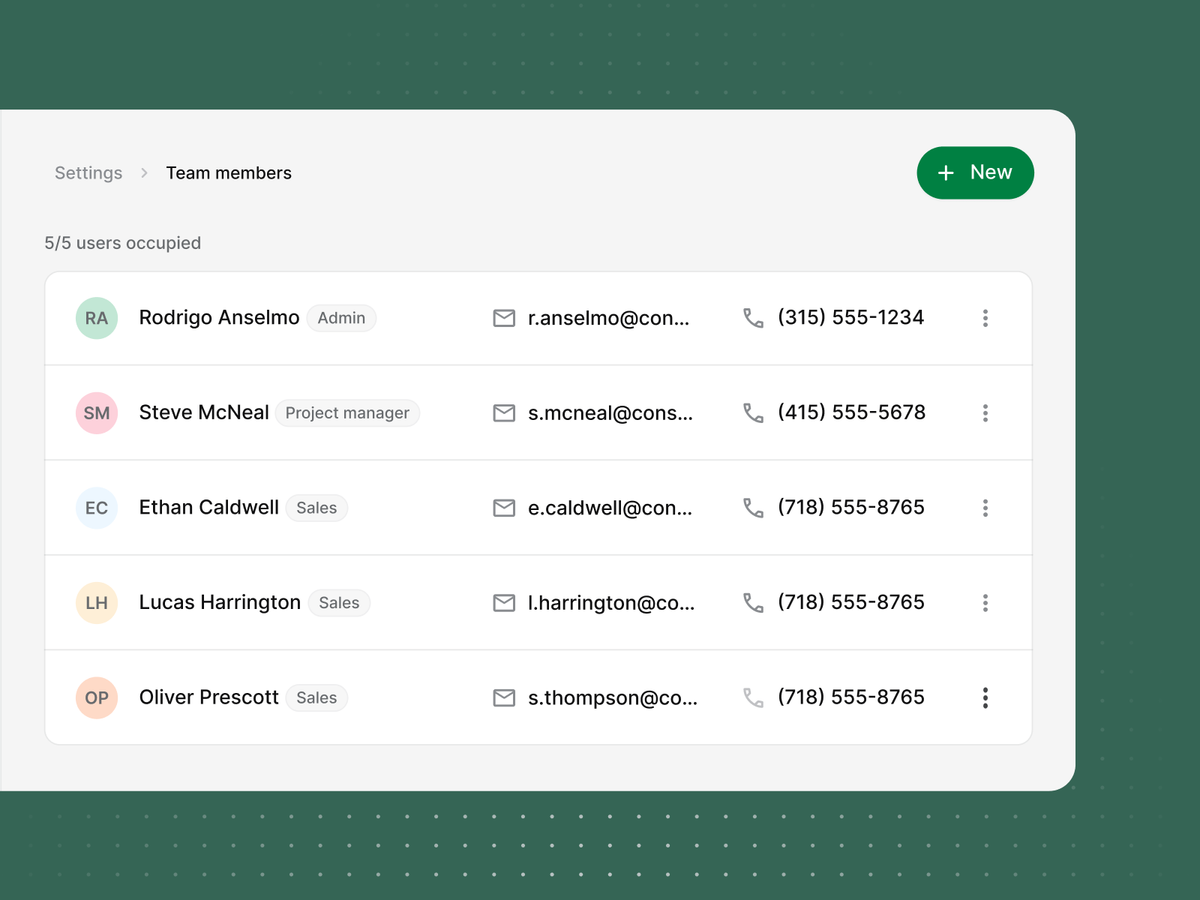Click the Admin role badge

[x=341, y=318]
